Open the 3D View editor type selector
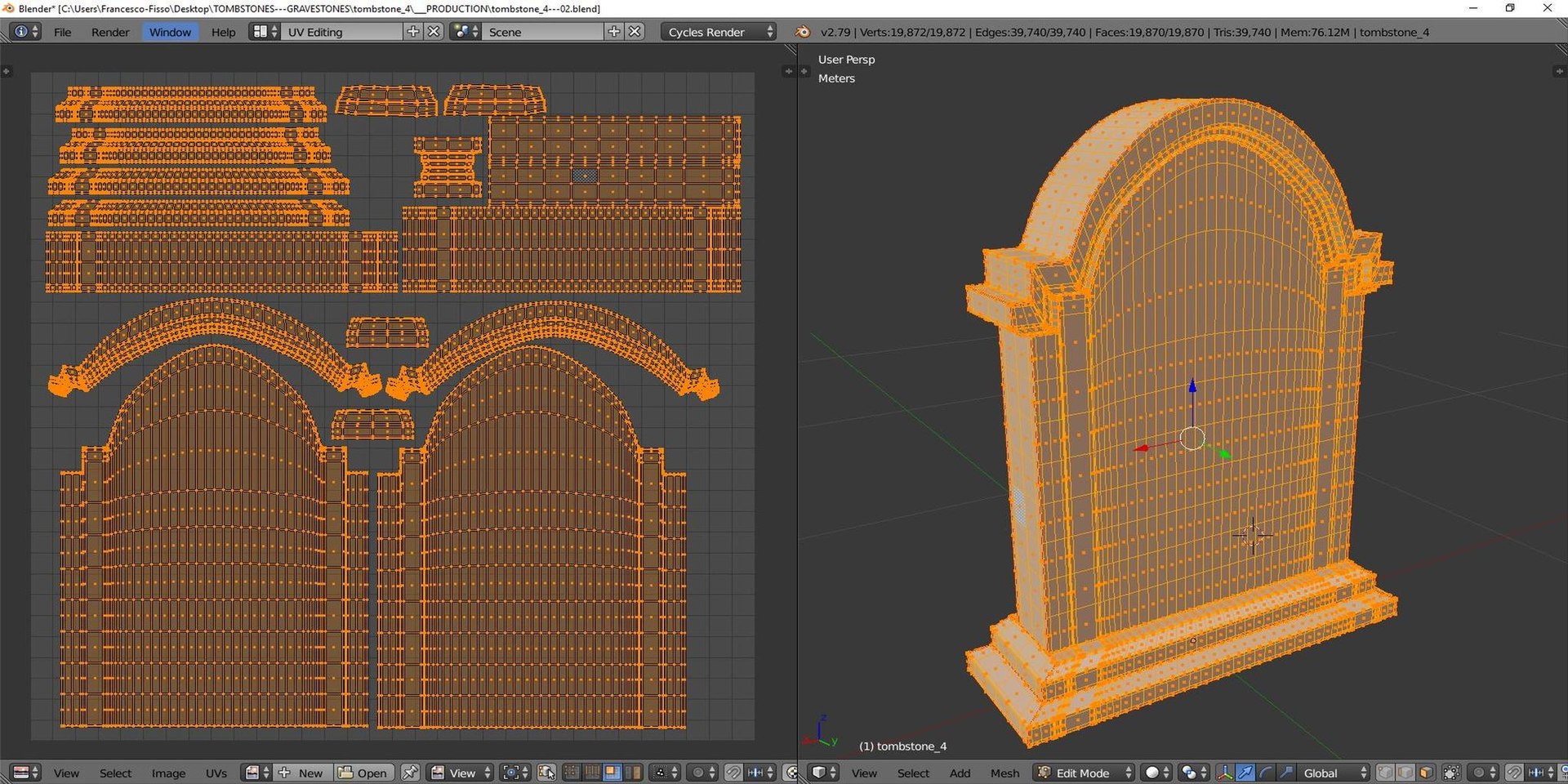The height and width of the screenshot is (784, 1568). pos(823,773)
